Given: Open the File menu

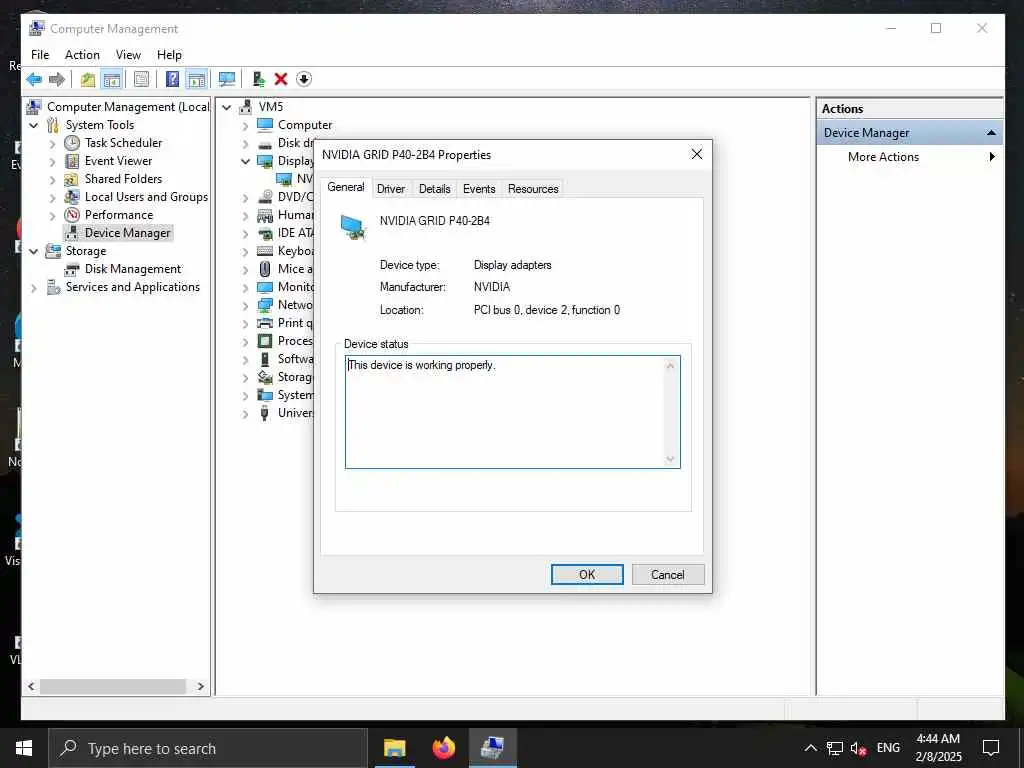Looking at the screenshot, I should click(40, 55).
